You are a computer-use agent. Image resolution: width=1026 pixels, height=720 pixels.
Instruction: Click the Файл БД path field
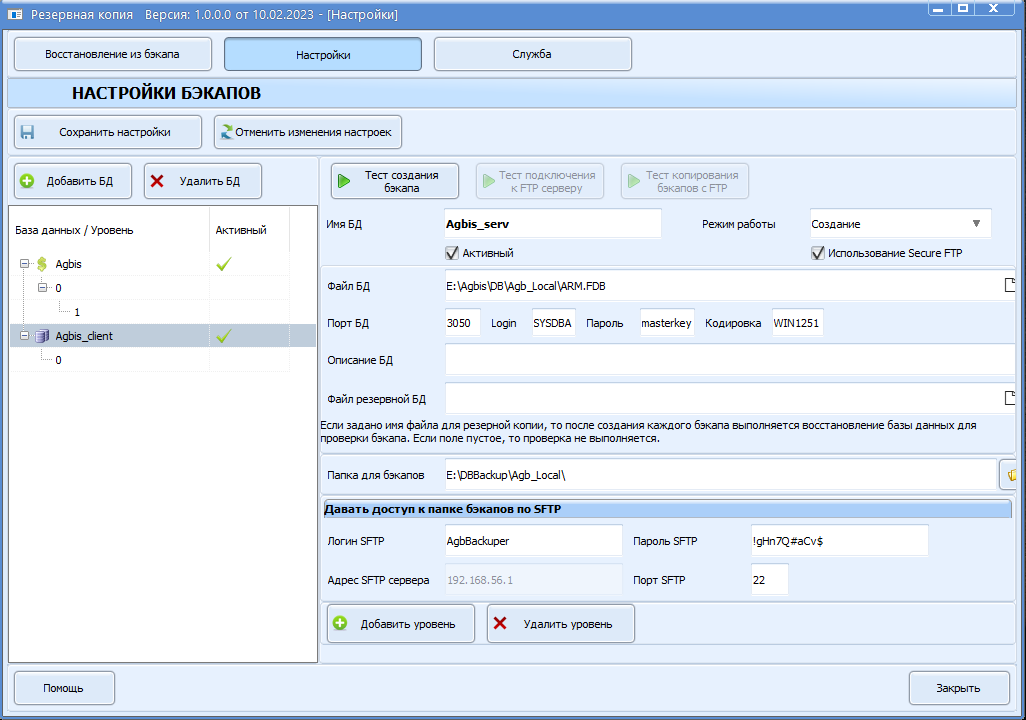723,285
